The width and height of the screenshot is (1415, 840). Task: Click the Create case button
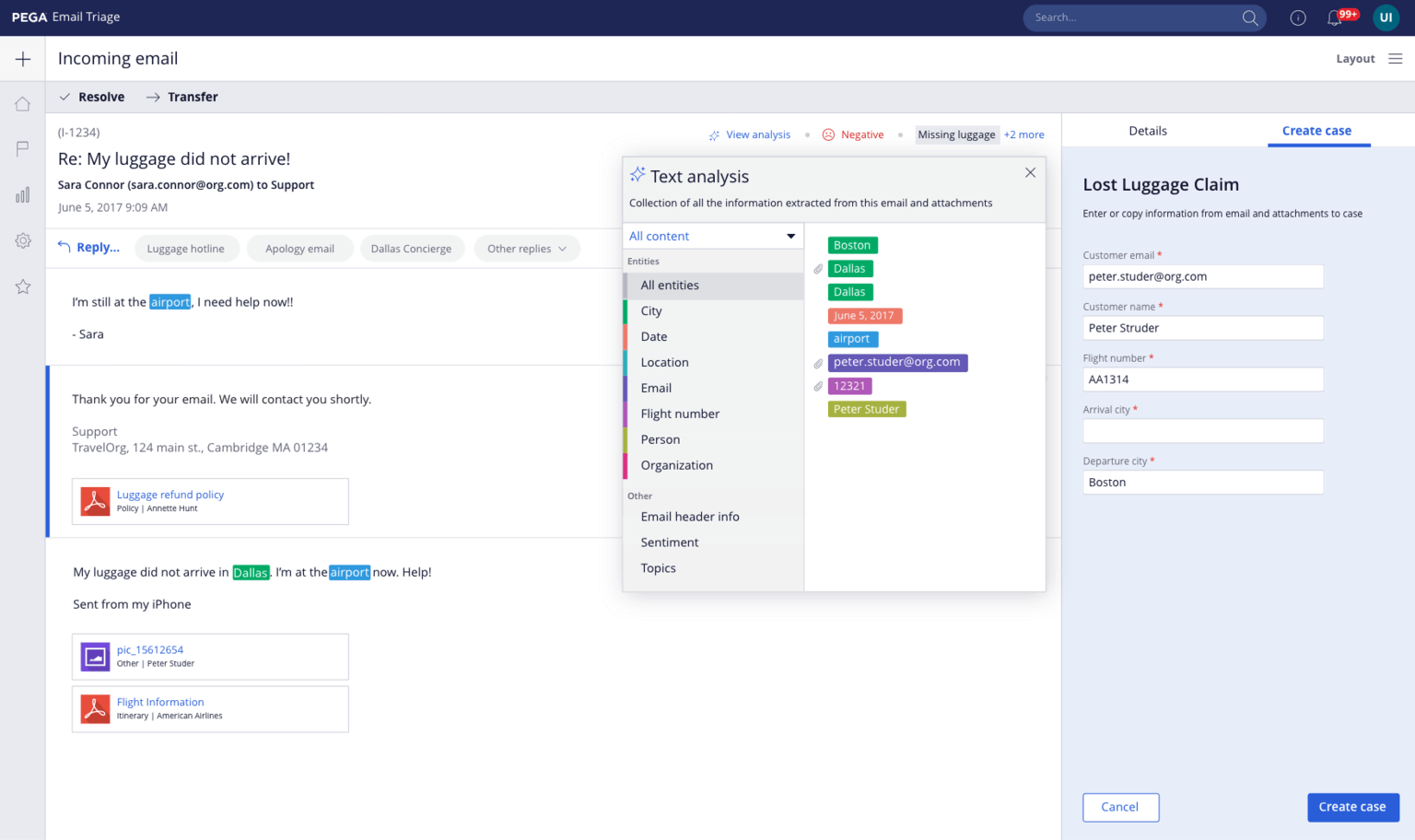click(x=1351, y=807)
